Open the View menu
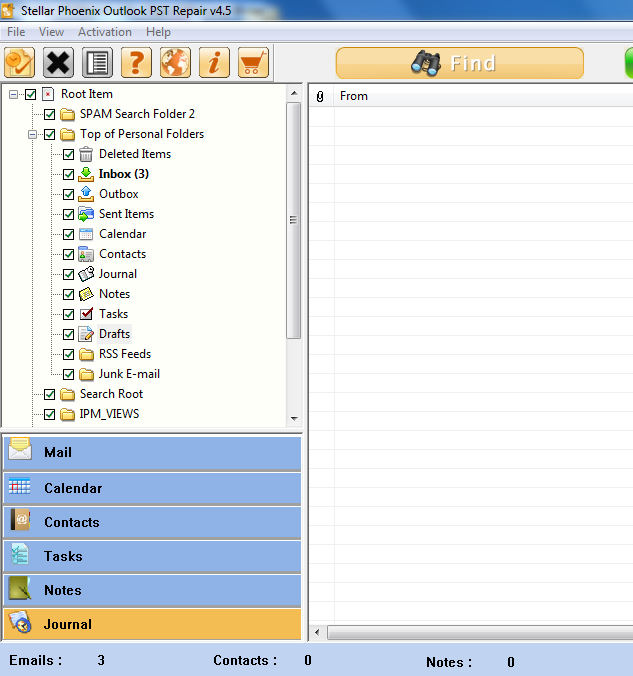Image resolution: width=633 pixels, height=676 pixels. pyautogui.click(x=51, y=32)
